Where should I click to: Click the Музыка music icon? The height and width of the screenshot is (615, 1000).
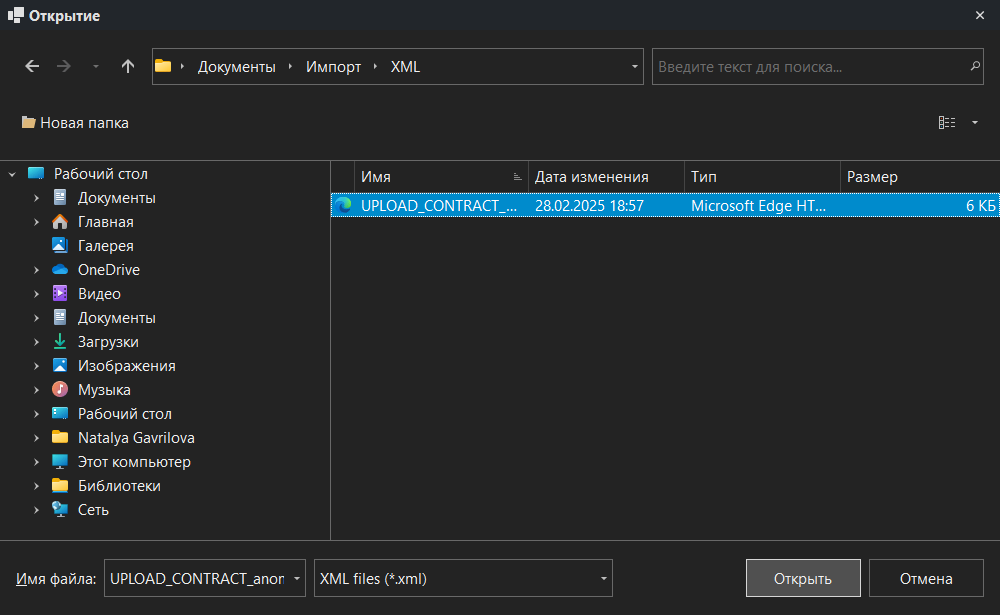pos(60,390)
